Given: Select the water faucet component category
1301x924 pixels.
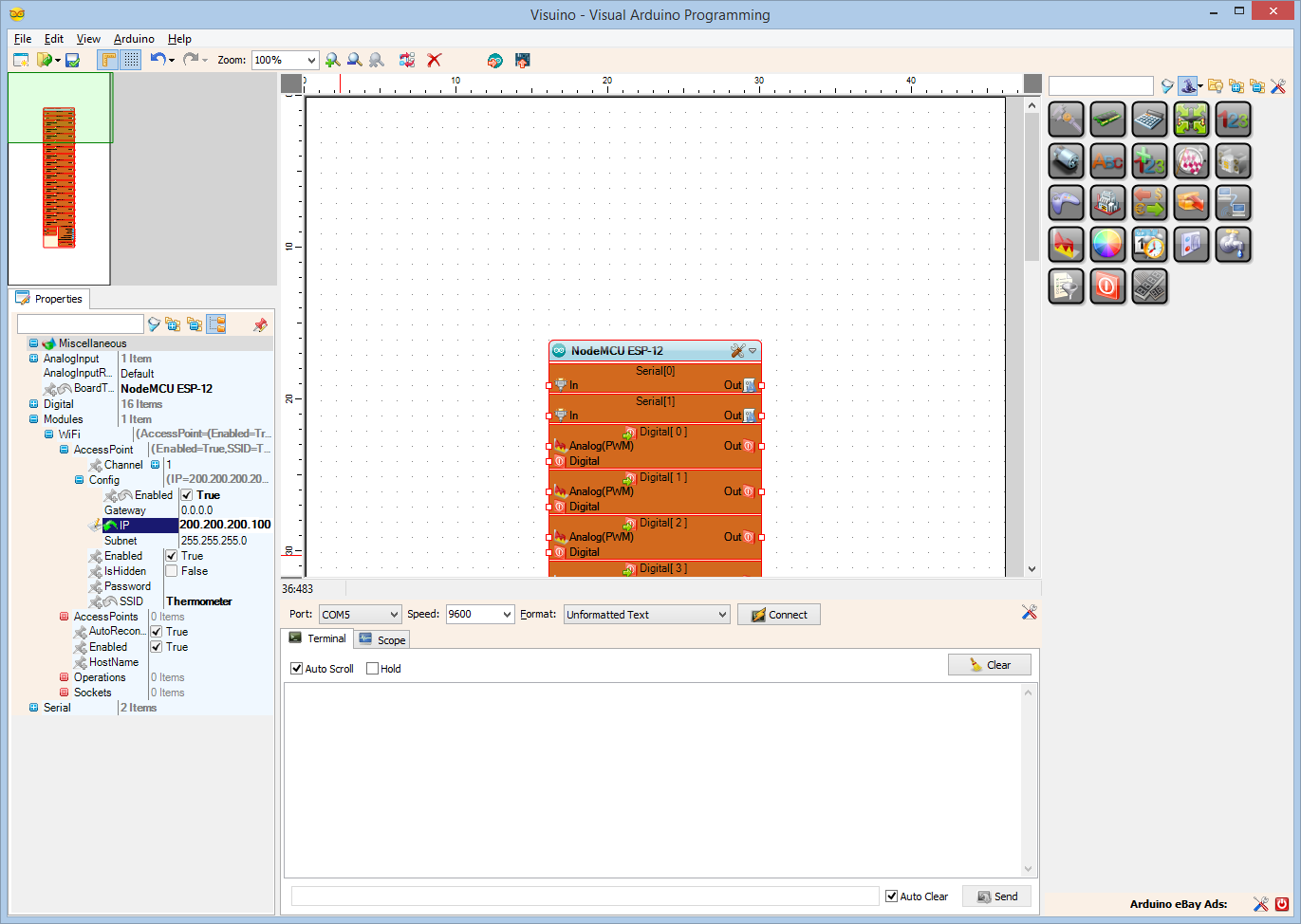Looking at the screenshot, I should coord(1234,245).
